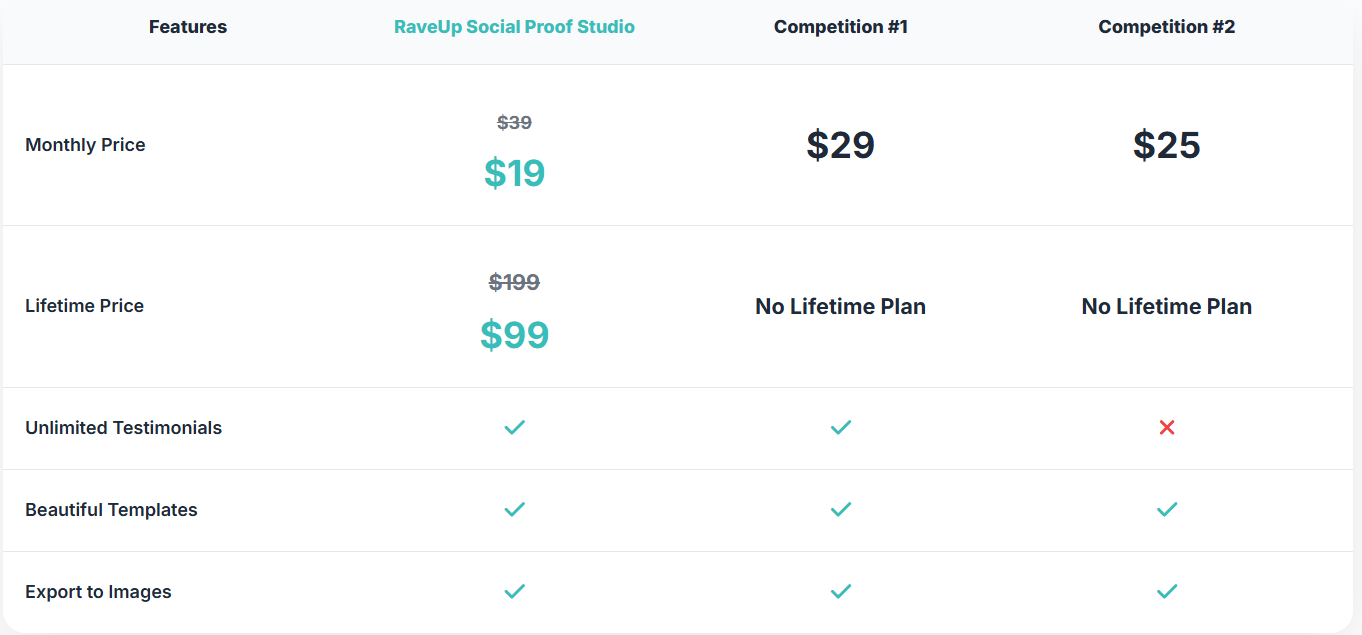Click Competition #2 $25 price
This screenshot has height=635, width=1362.
point(1167,145)
